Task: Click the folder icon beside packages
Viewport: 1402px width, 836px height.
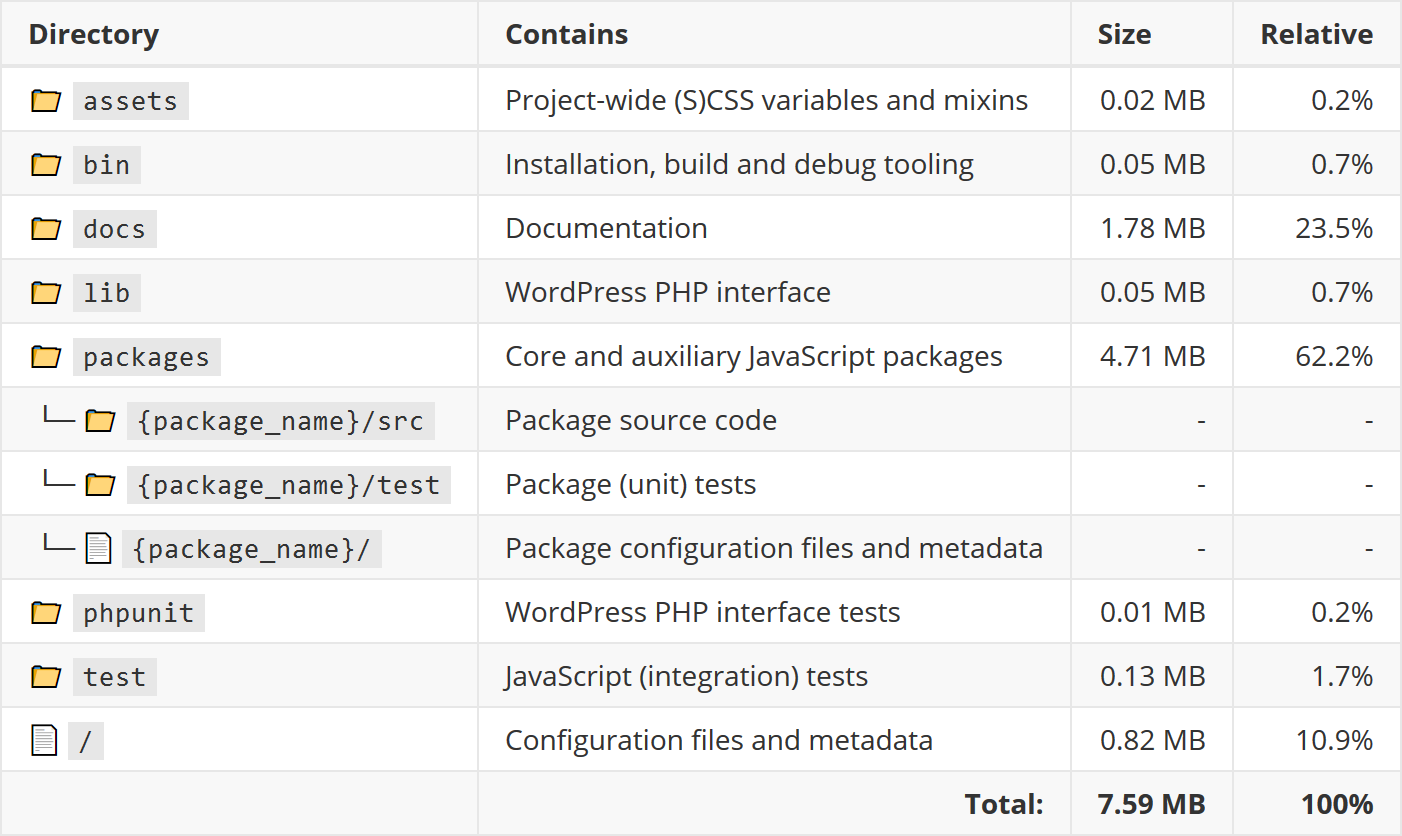Action: point(45,357)
